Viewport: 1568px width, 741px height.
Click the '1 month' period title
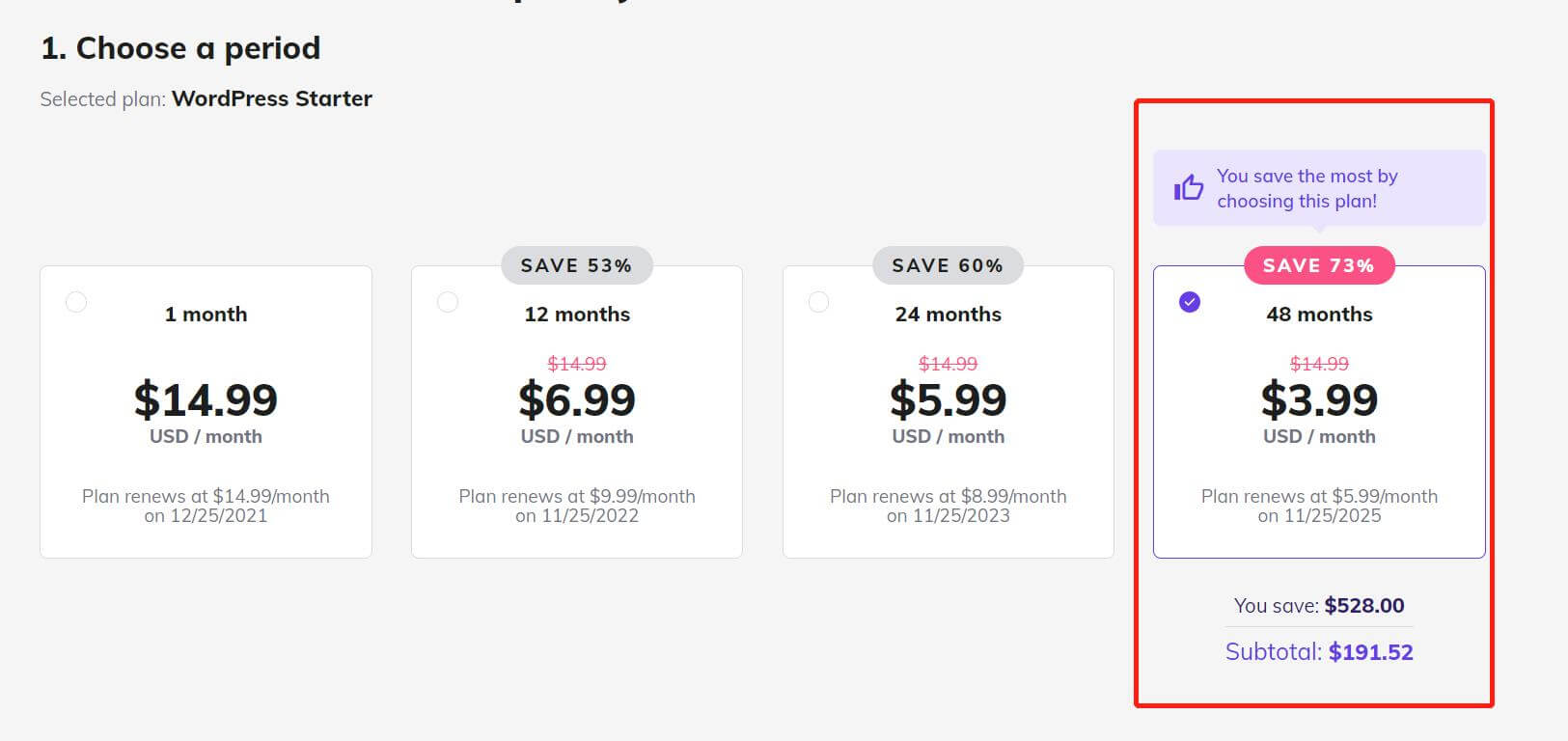206,315
